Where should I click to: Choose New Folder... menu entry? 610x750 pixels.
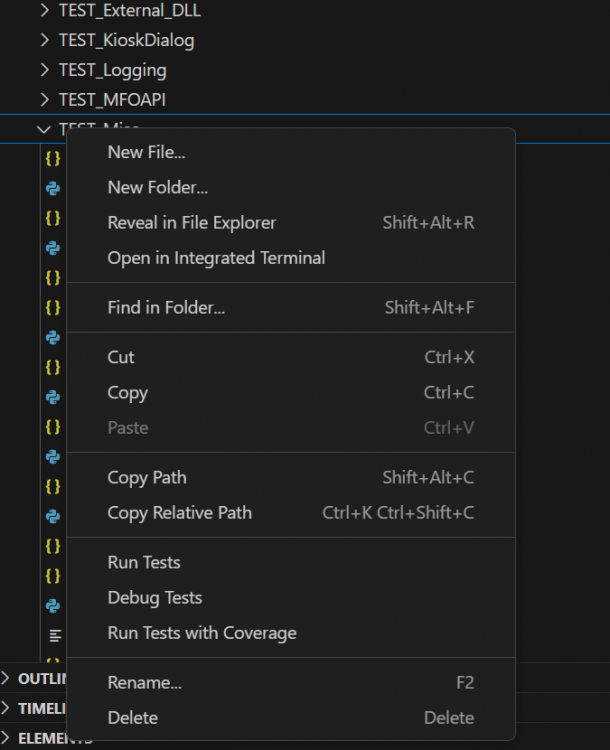coord(157,187)
